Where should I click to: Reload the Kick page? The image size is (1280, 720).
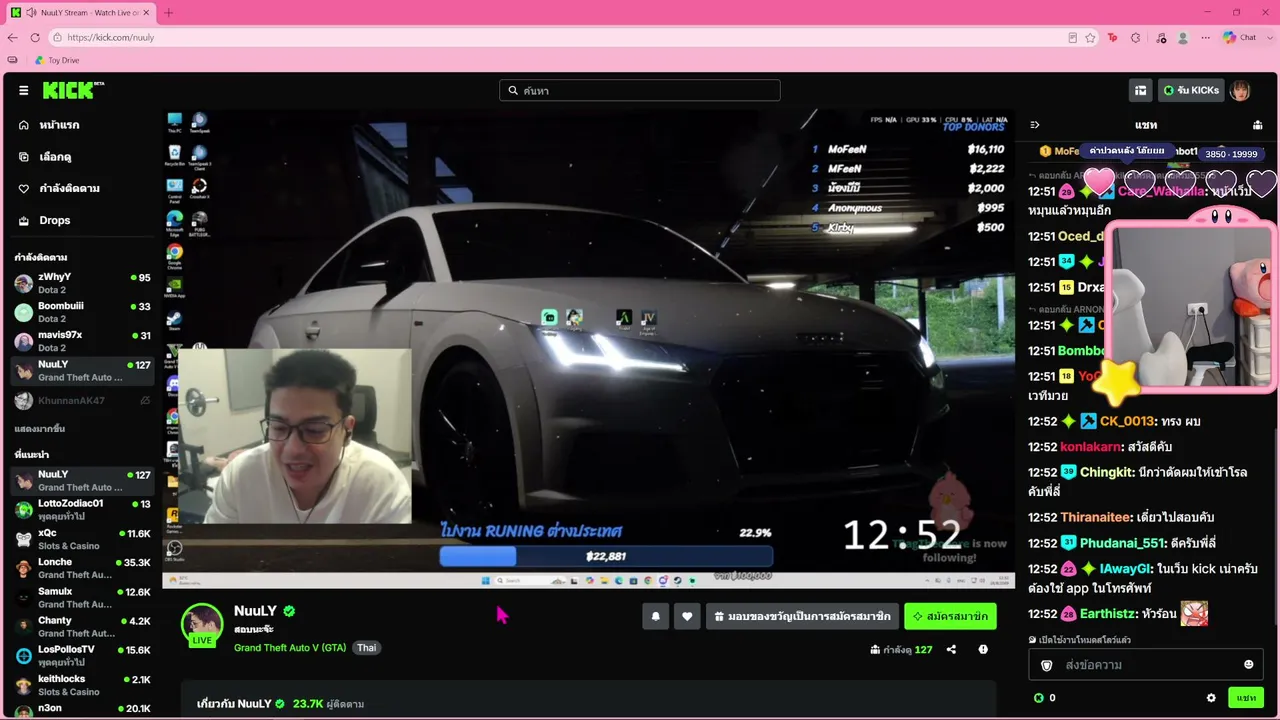point(35,37)
